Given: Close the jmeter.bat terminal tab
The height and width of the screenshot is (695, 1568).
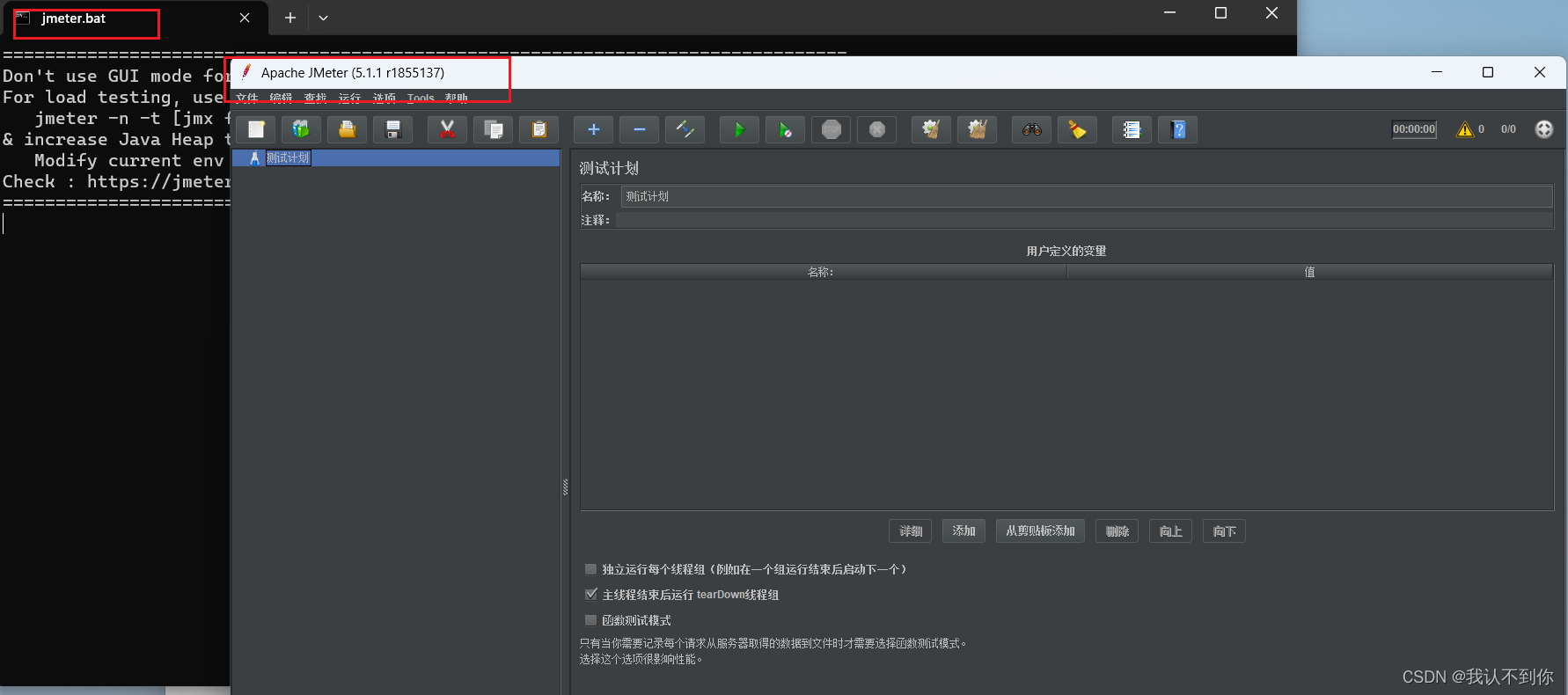Looking at the screenshot, I should [x=245, y=18].
